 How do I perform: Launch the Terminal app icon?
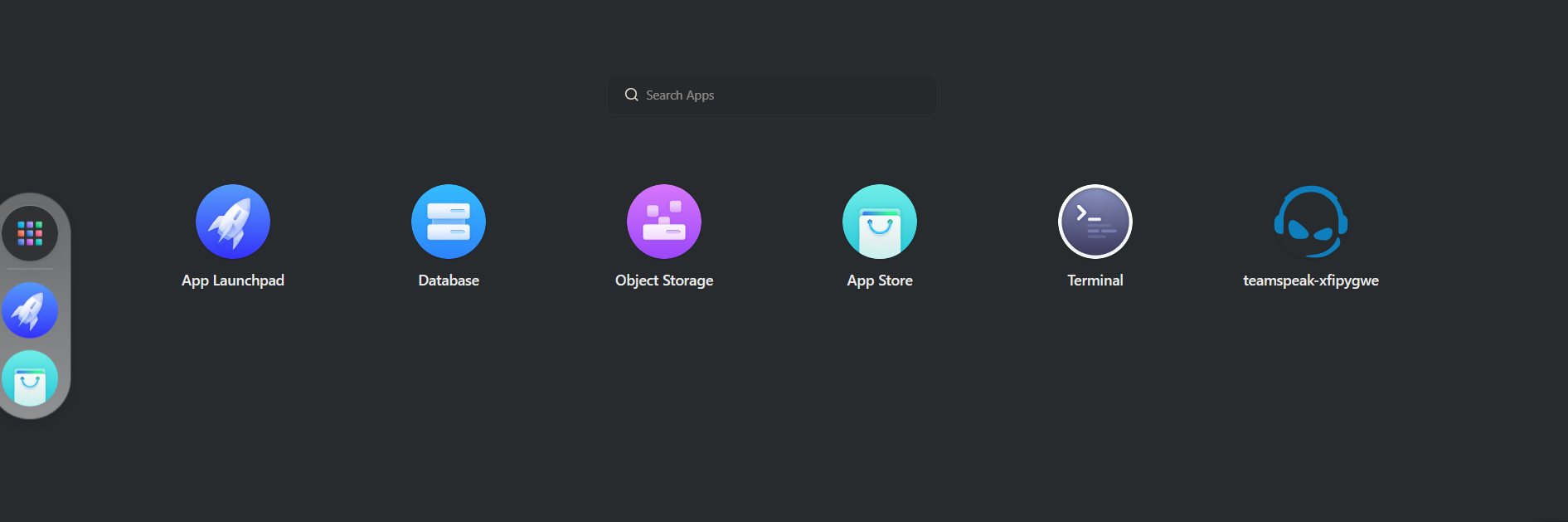(x=1095, y=222)
